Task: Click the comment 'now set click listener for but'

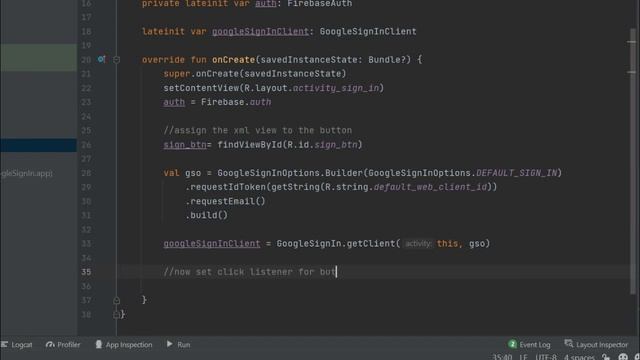Action: pos(249,272)
